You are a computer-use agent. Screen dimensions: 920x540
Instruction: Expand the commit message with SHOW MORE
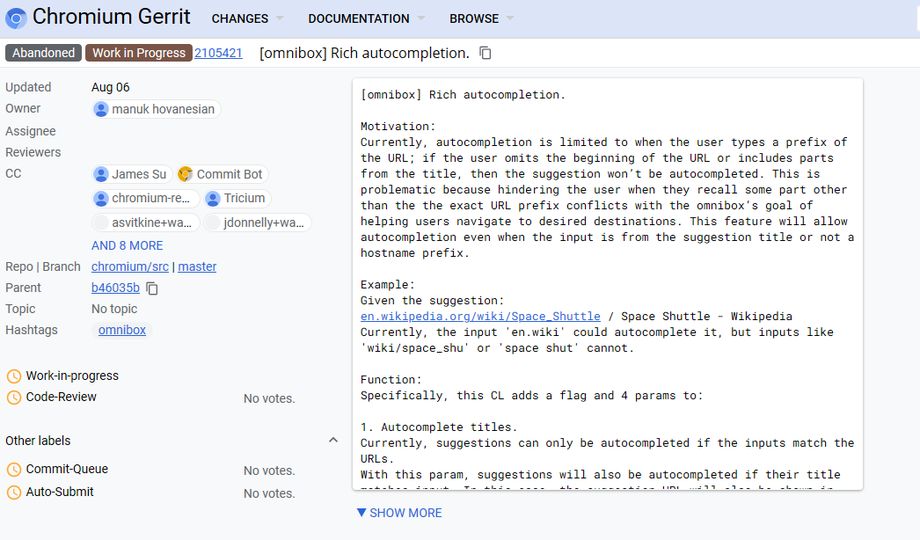pos(399,513)
